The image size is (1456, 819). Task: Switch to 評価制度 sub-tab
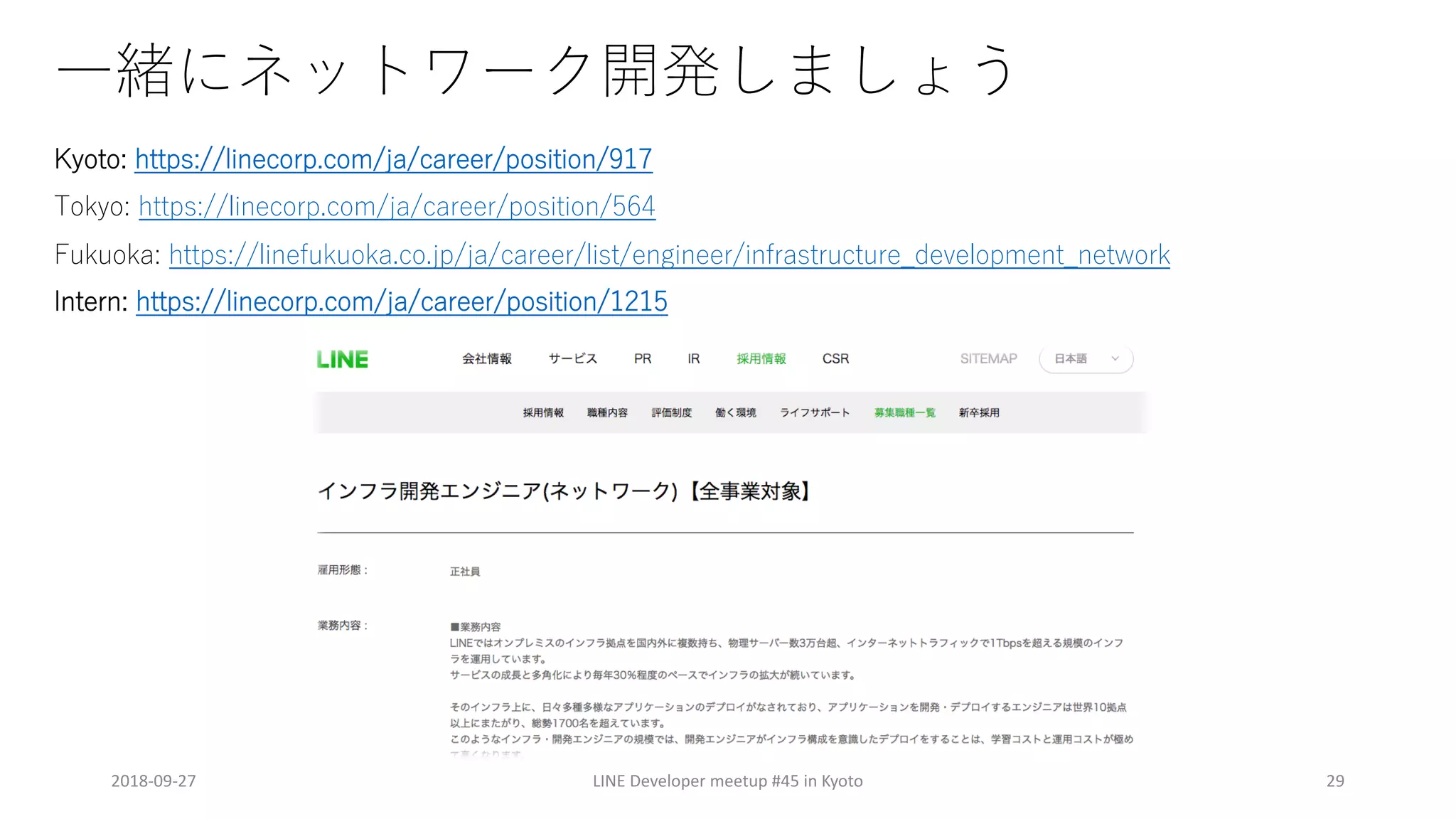click(x=671, y=413)
